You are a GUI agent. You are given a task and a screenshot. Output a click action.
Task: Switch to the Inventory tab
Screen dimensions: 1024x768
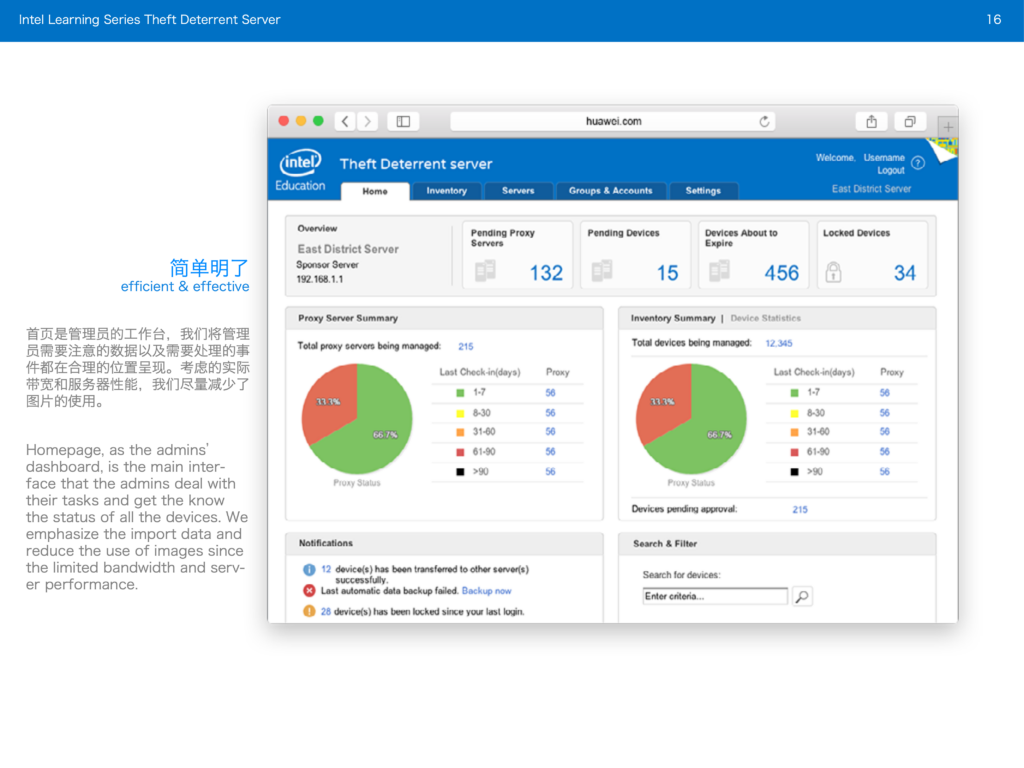[x=446, y=191]
